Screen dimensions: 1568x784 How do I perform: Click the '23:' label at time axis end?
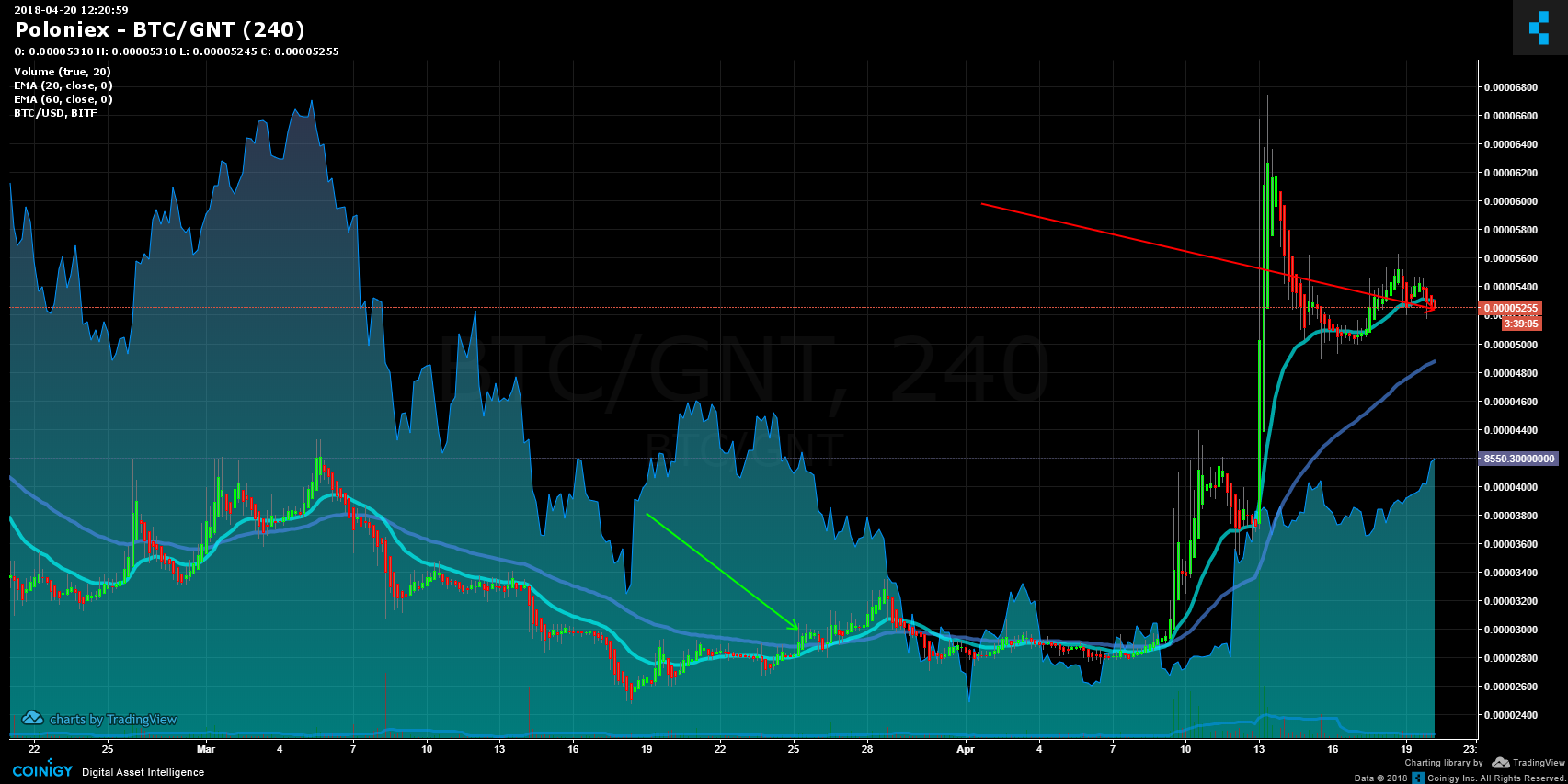[x=1471, y=749]
